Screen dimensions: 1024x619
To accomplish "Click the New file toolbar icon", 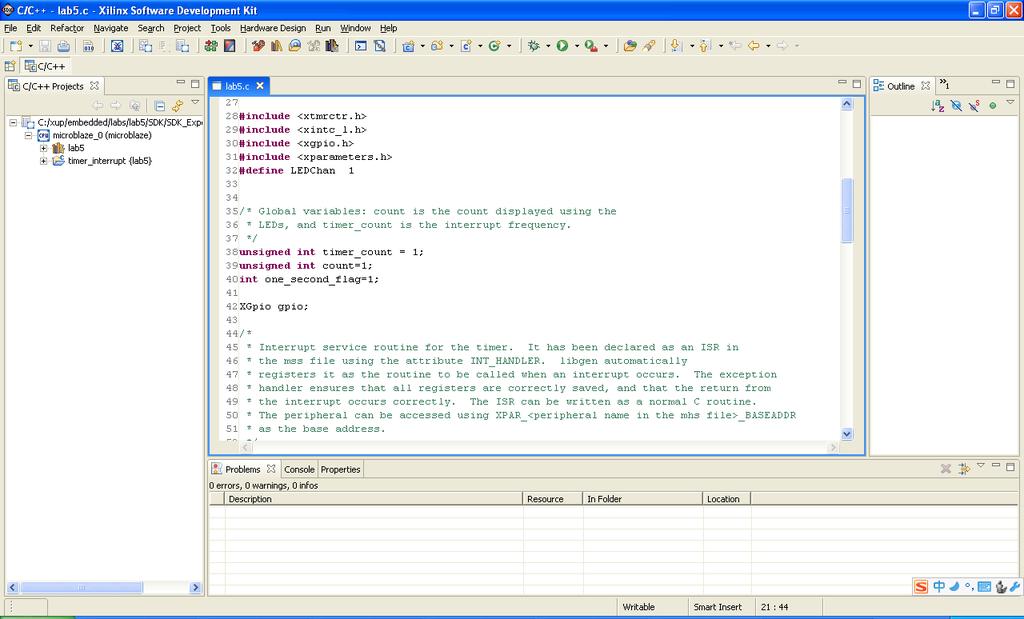I will [16, 46].
